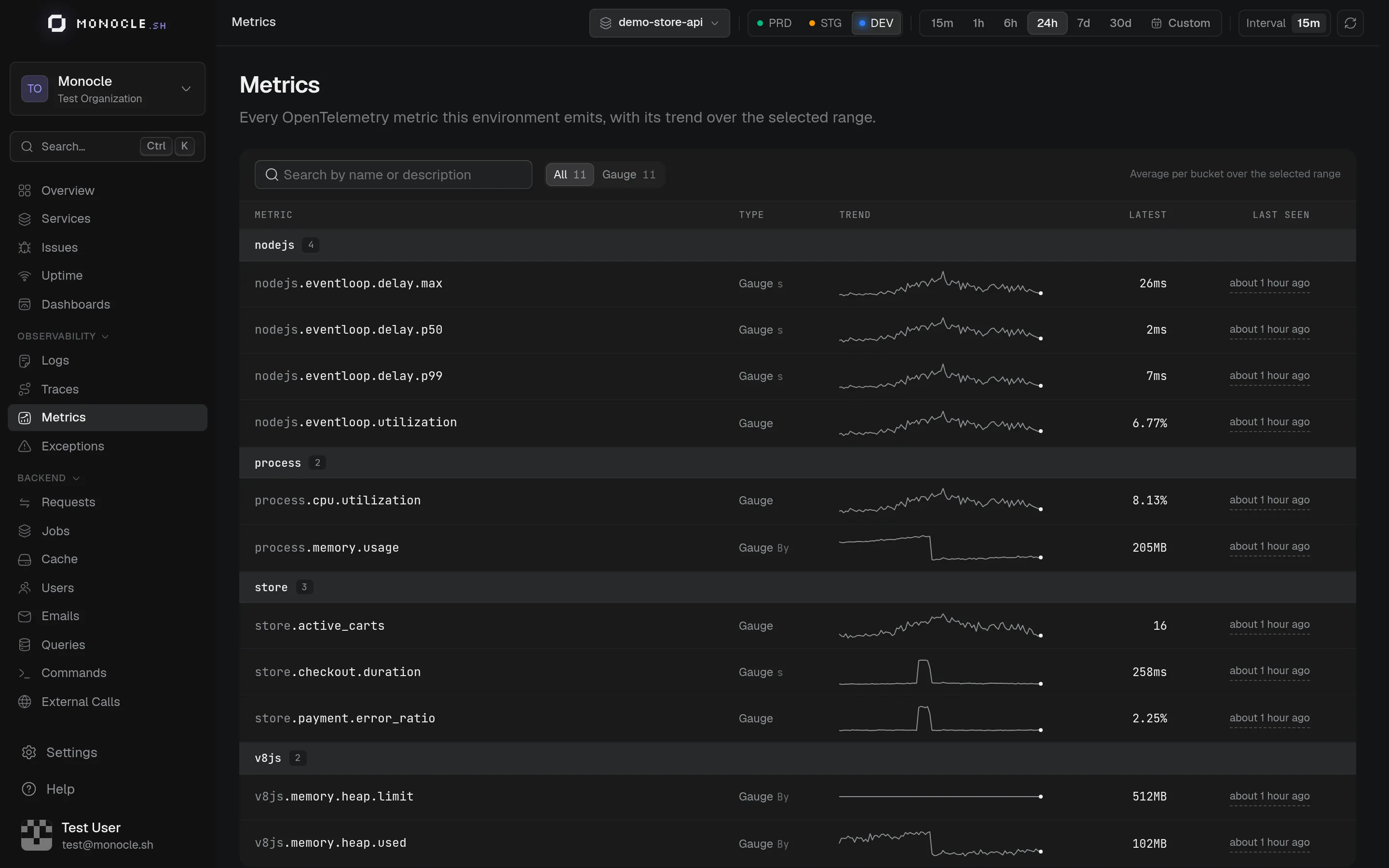Focus the Search by name or description field
Screen dimensions: 1389x868
[393, 175]
